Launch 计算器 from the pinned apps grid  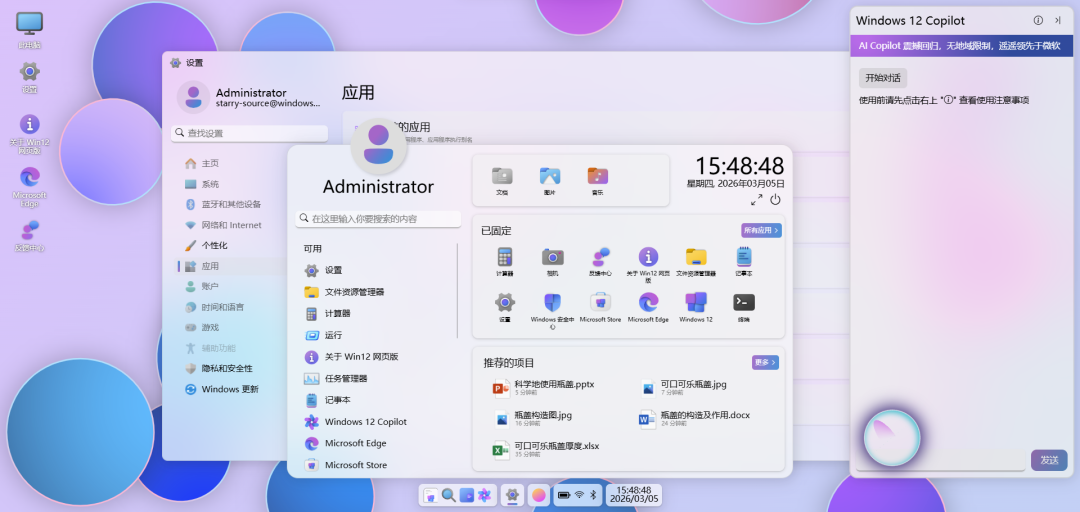pos(505,262)
